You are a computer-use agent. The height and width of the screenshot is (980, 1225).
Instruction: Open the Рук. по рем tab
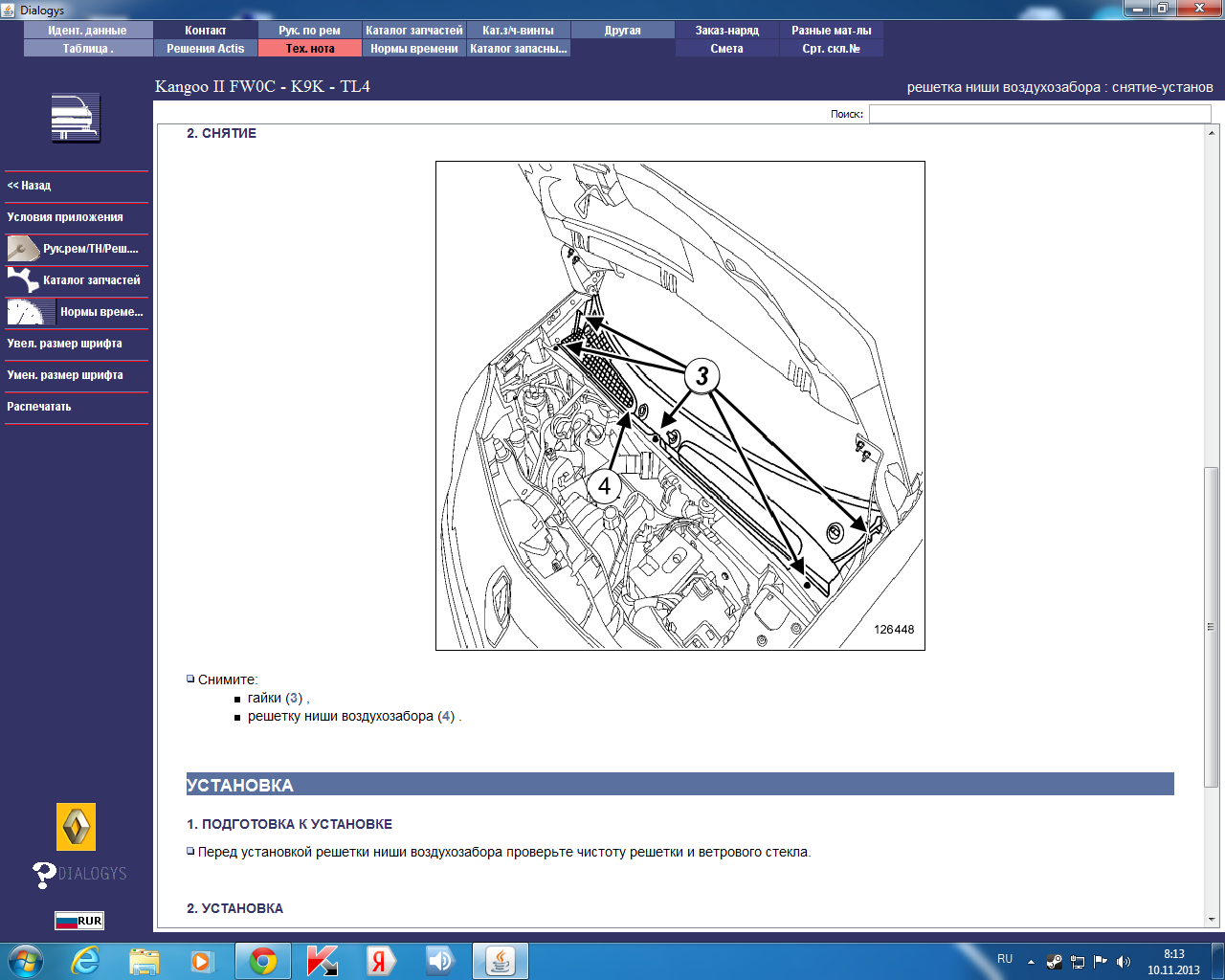[x=310, y=31]
